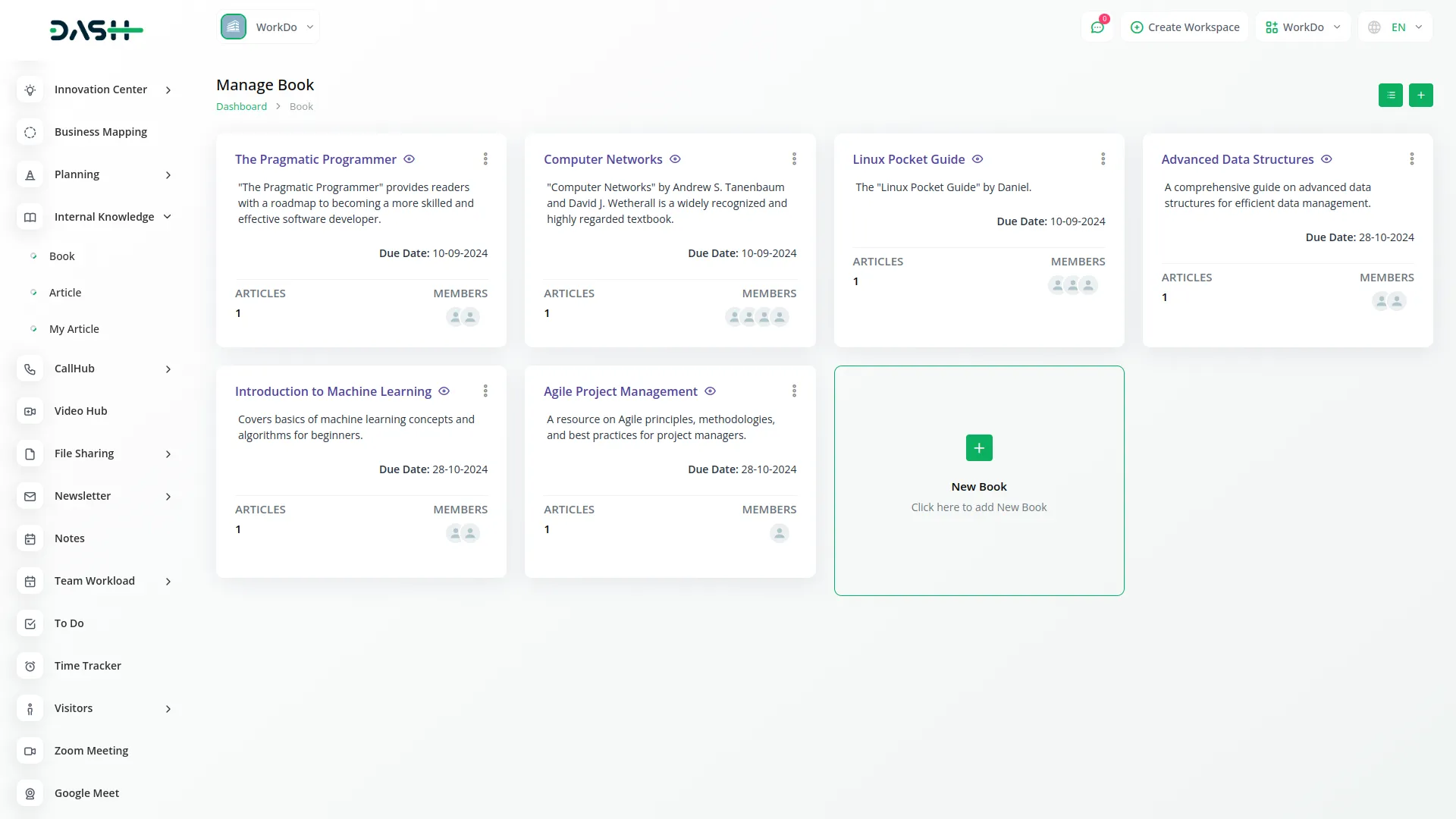Click the Time Tracker sidebar icon
The width and height of the screenshot is (1456, 819).
(30, 666)
